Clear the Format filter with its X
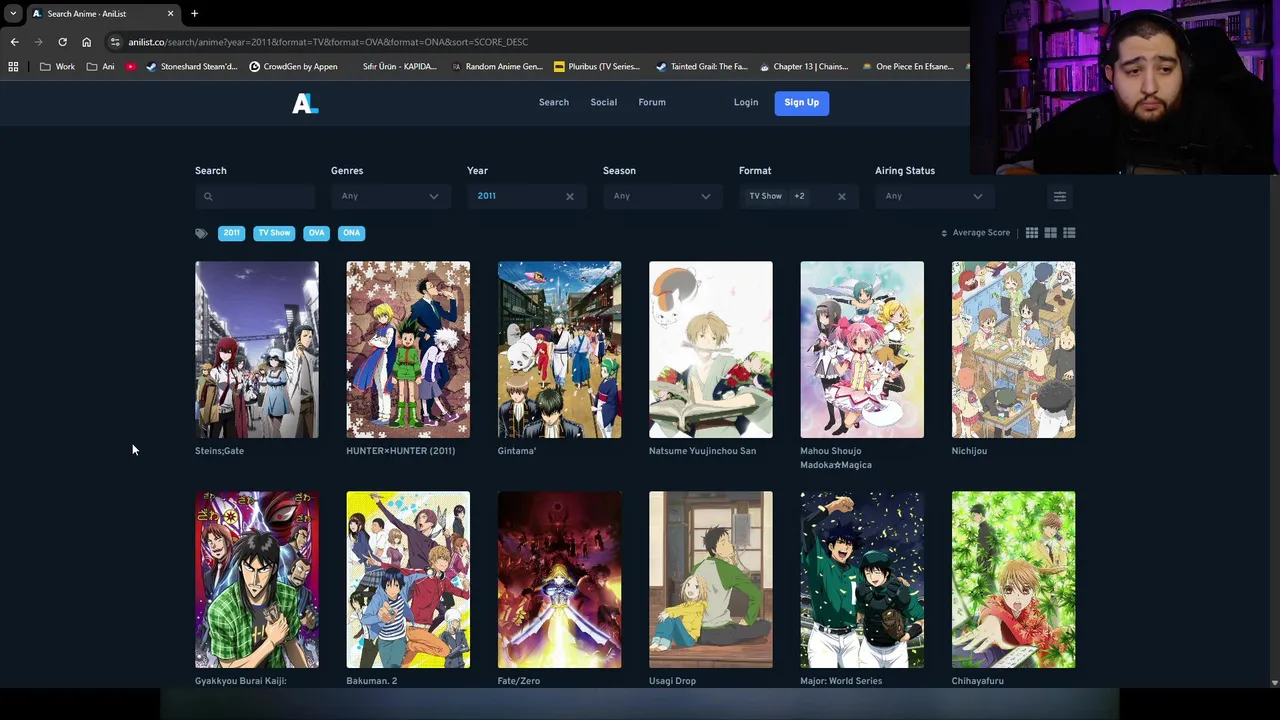This screenshot has height=720, width=1280. click(842, 196)
